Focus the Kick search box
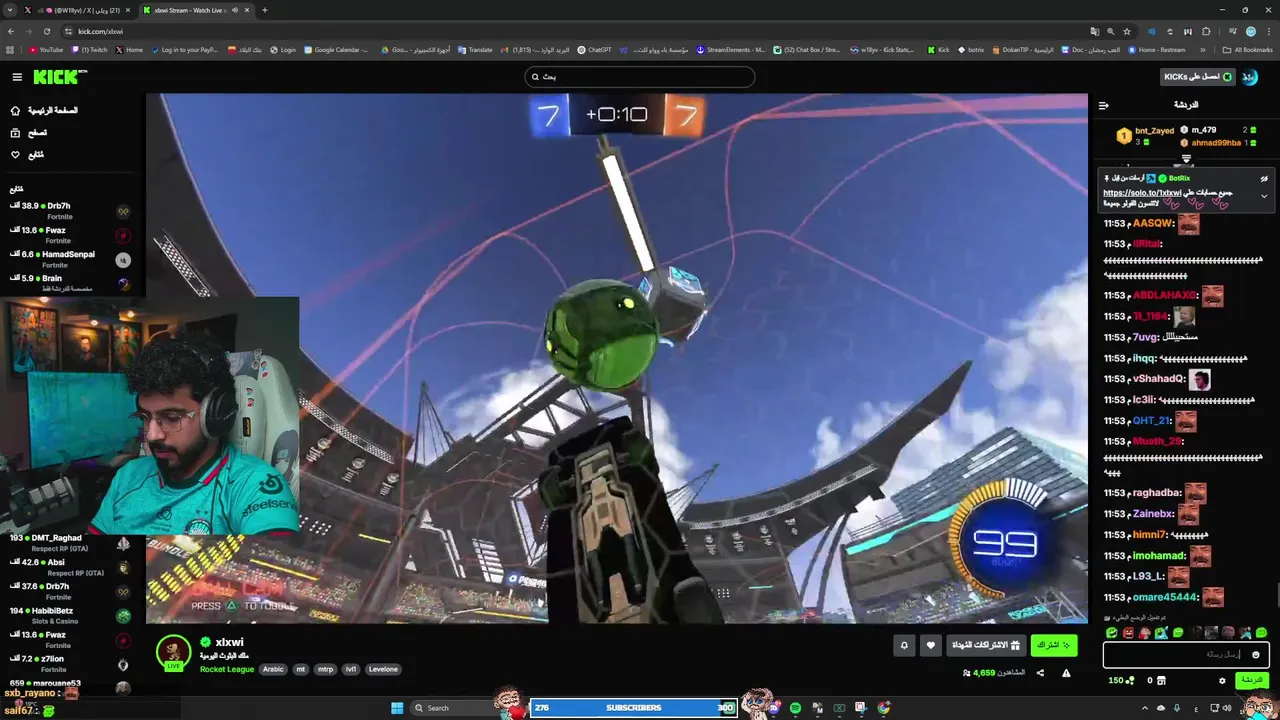Image resolution: width=1280 pixels, height=720 pixels. point(640,77)
